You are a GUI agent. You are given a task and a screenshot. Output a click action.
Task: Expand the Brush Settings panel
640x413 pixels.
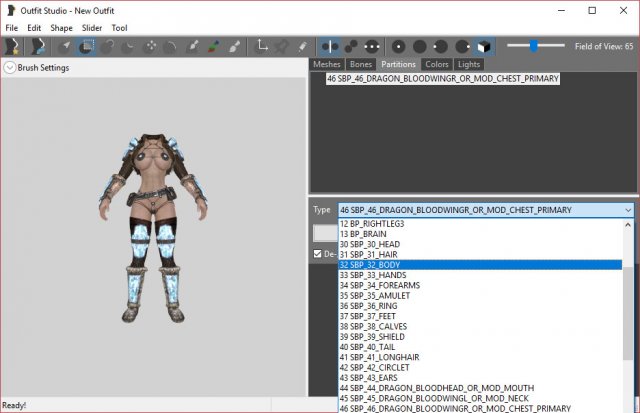tap(10, 68)
